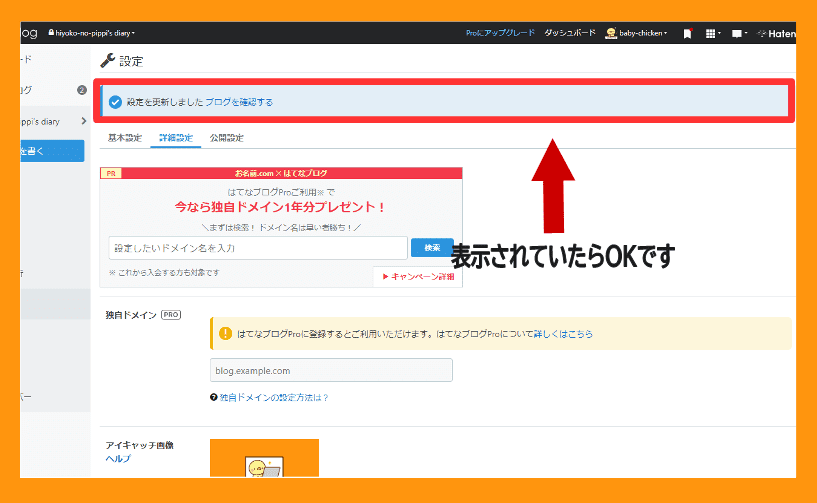Click the sidebar notification badge showing 2
The height and width of the screenshot is (503, 817).
82,90
